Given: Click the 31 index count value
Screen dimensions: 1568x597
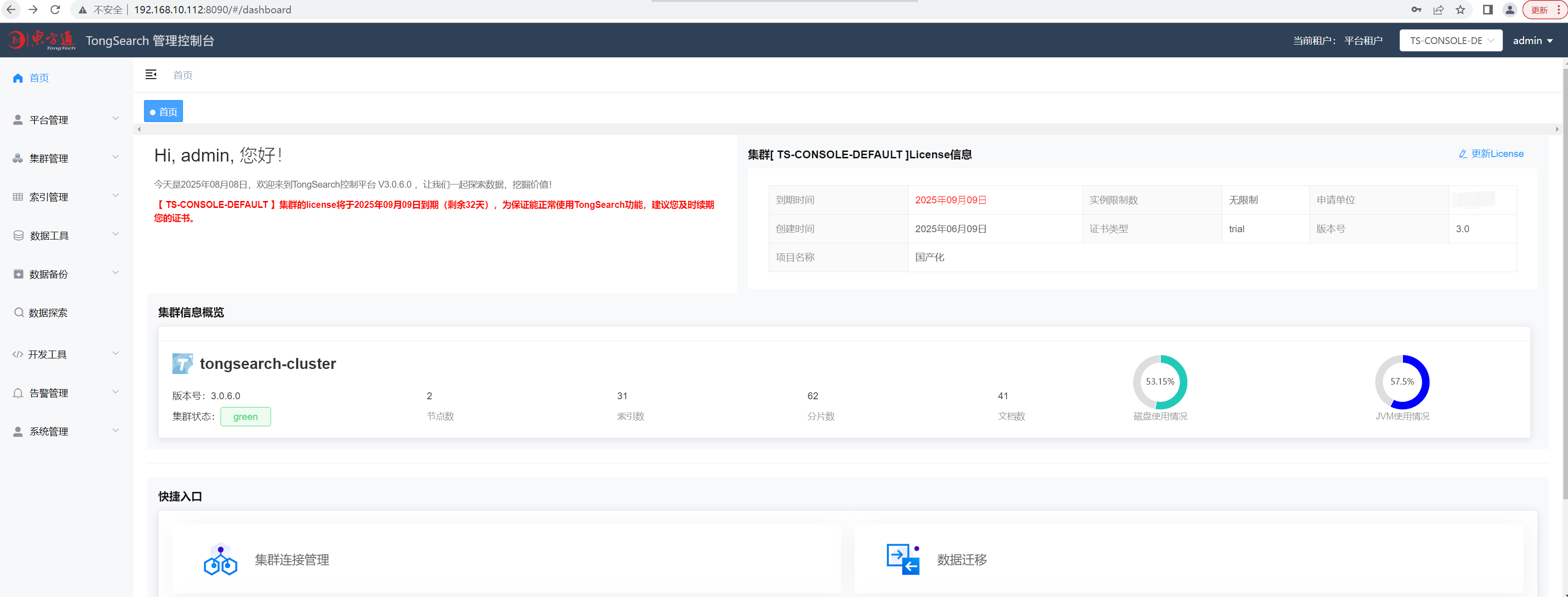Looking at the screenshot, I should (622, 396).
